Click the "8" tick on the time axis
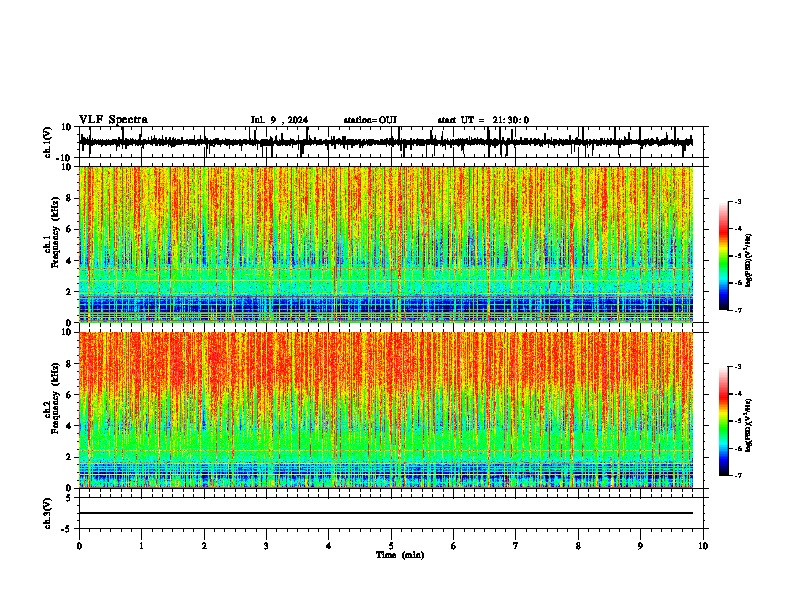The height and width of the screenshot is (612, 792). point(578,546)
